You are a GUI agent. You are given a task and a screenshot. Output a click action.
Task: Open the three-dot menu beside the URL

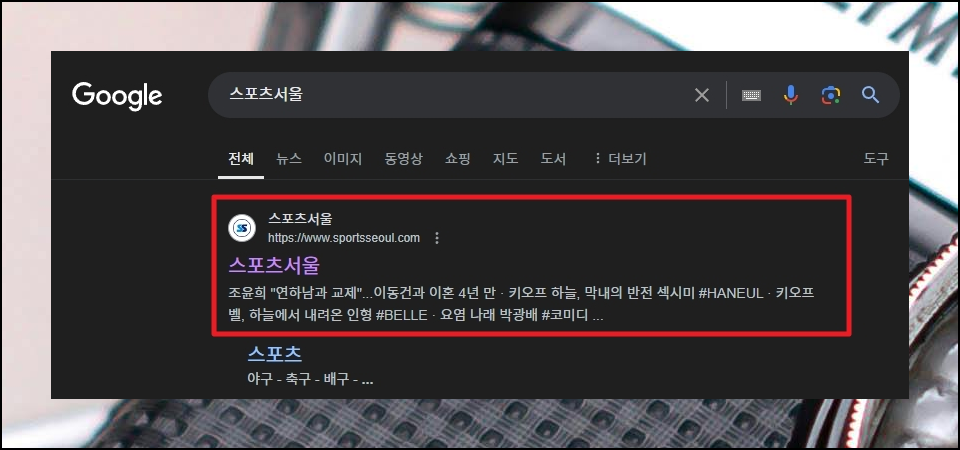437,238
